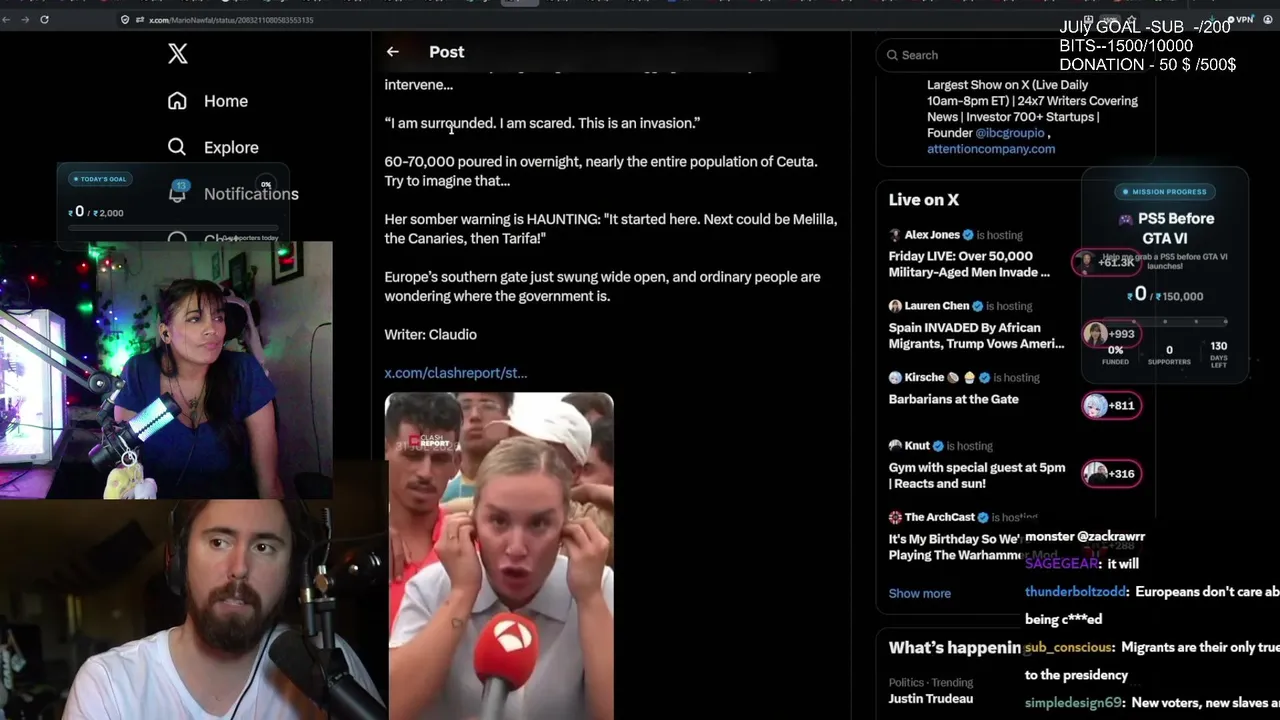1280x720 pixels.
Task: Click Knut's verified badge
Action: (938, 446)
